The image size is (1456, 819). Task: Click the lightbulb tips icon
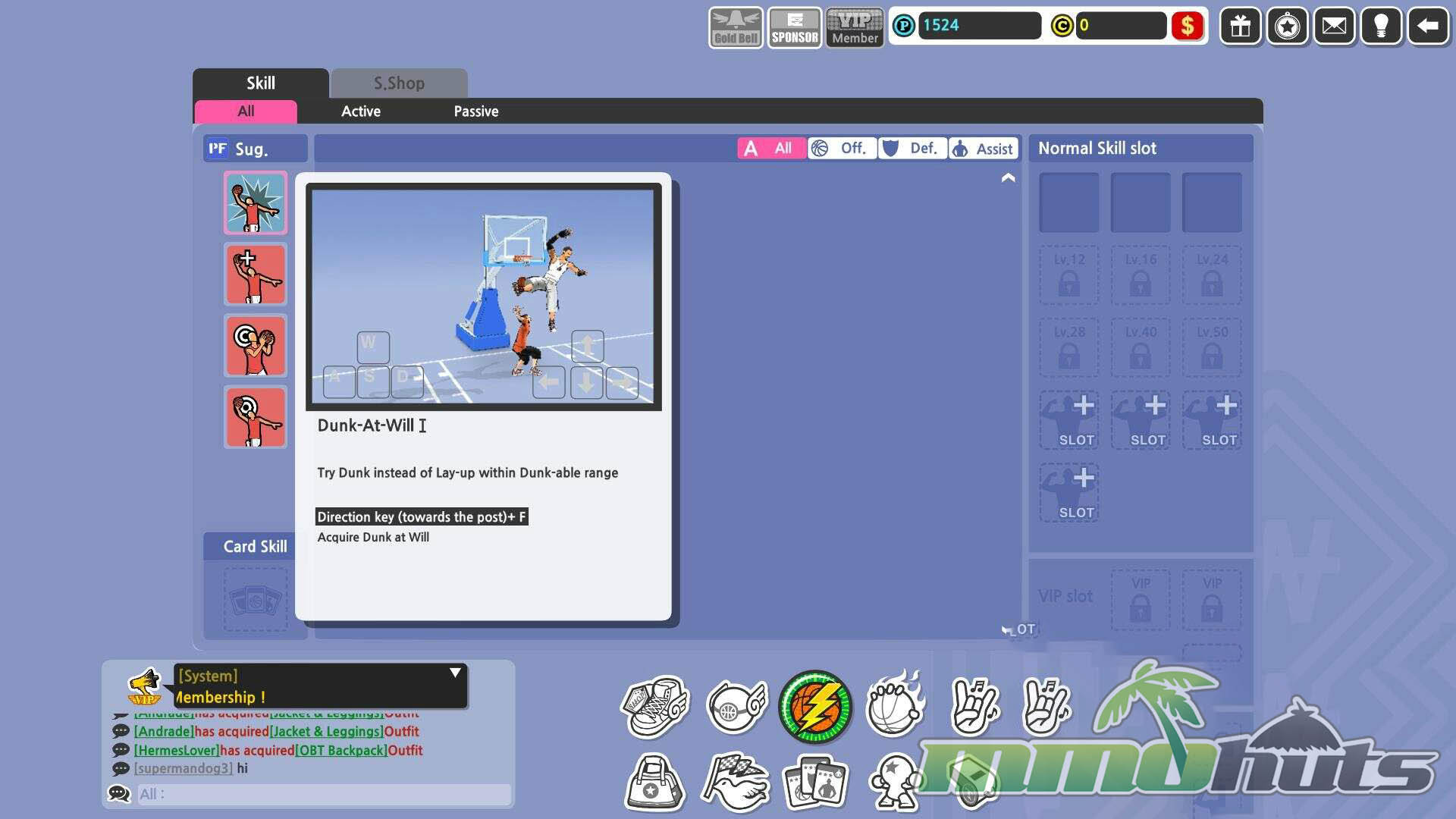click(x=1381, y=27)
